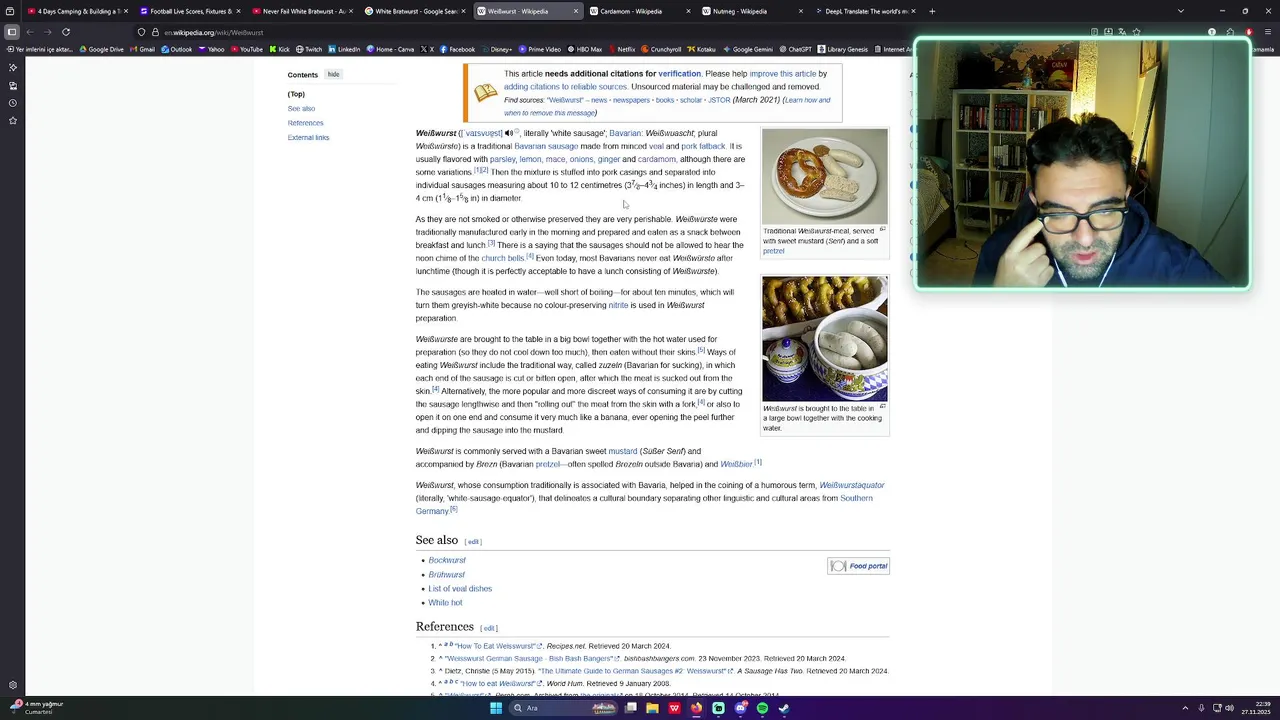Screen dimensions: 1280x720
Task: Edit the See also section
Action: pyautogui.click(x=473, y=542)
